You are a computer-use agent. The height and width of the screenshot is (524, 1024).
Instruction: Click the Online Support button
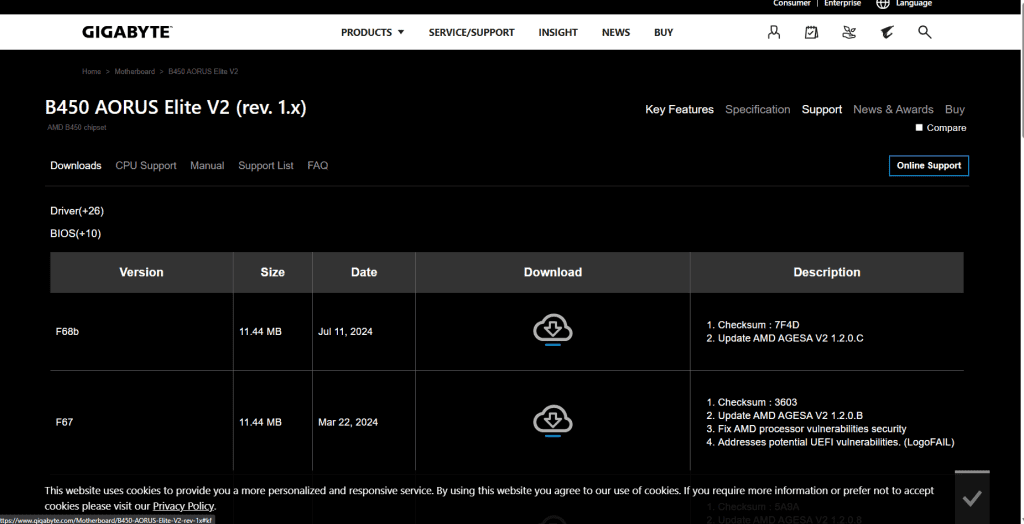tap(928, 166)
